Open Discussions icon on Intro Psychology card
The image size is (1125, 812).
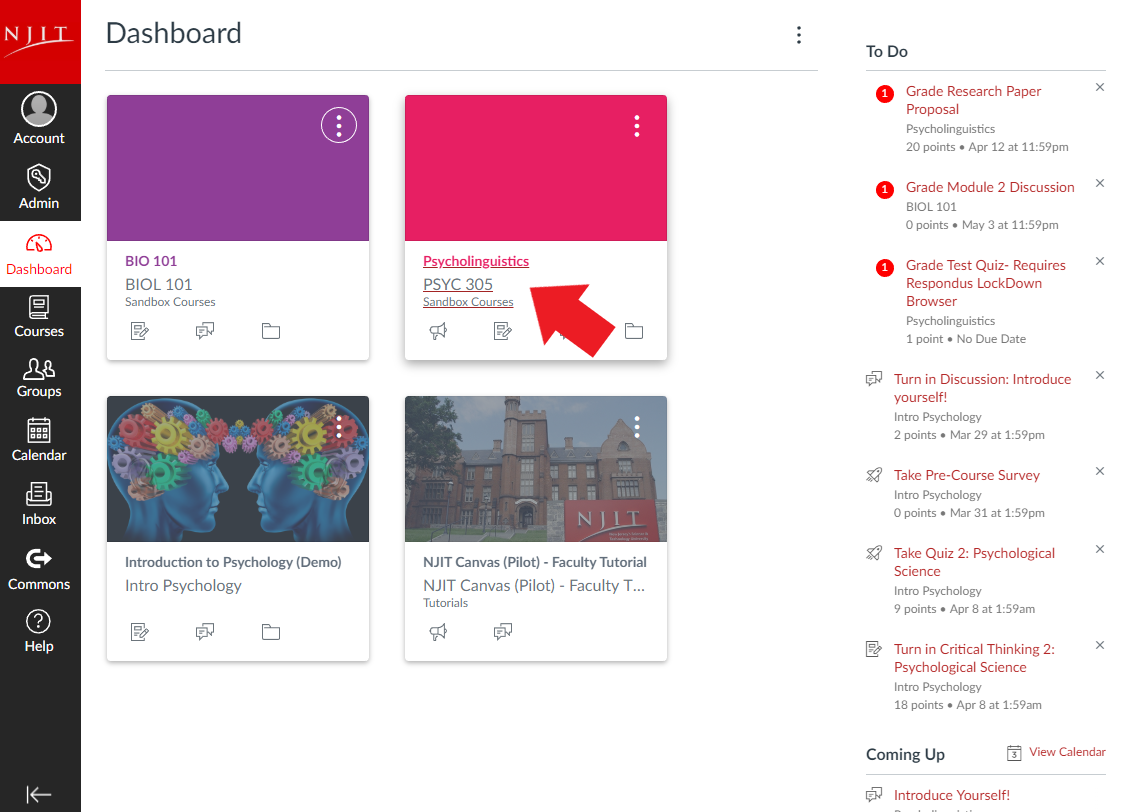pyautogui.click(x=205, y=631)
